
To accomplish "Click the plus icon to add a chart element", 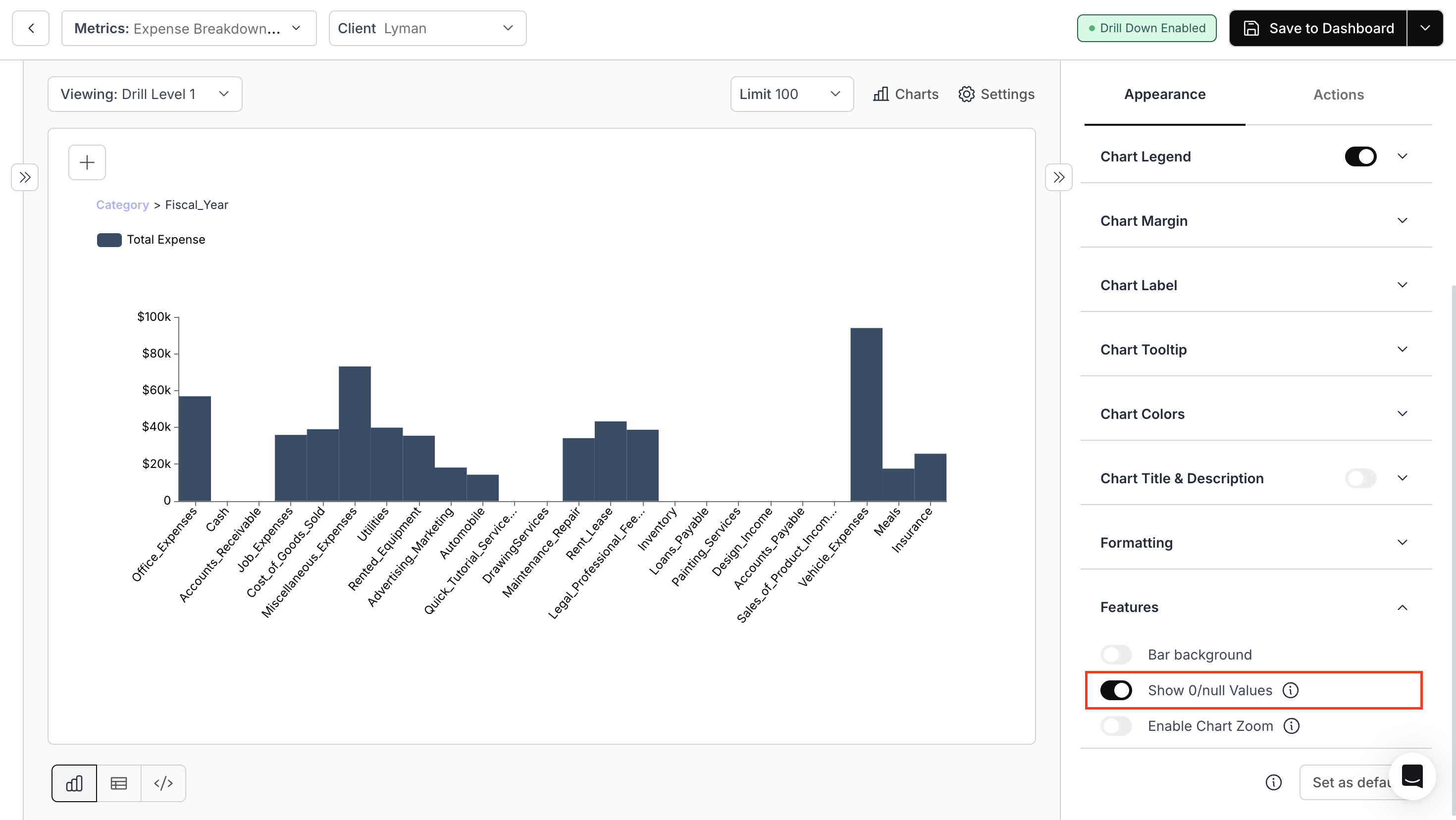I will tap(87, 162).
